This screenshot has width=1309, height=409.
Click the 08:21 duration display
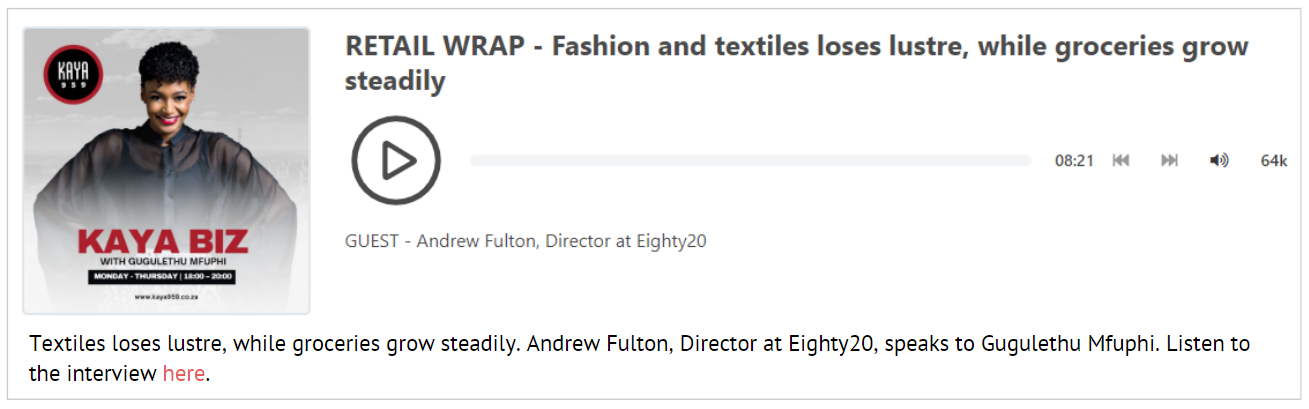1074,161
